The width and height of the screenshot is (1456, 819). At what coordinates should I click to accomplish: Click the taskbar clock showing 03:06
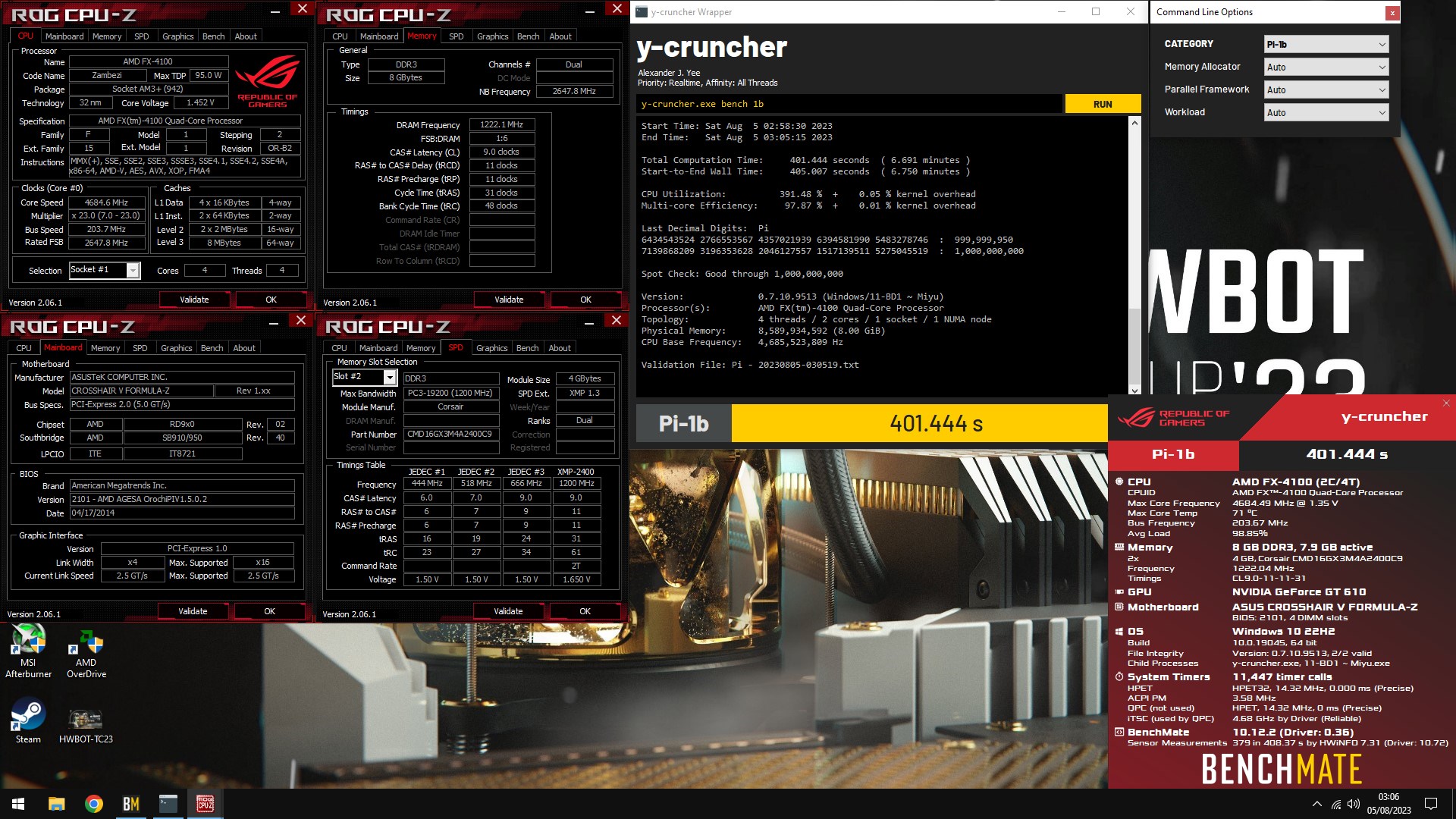[1389, 804]
